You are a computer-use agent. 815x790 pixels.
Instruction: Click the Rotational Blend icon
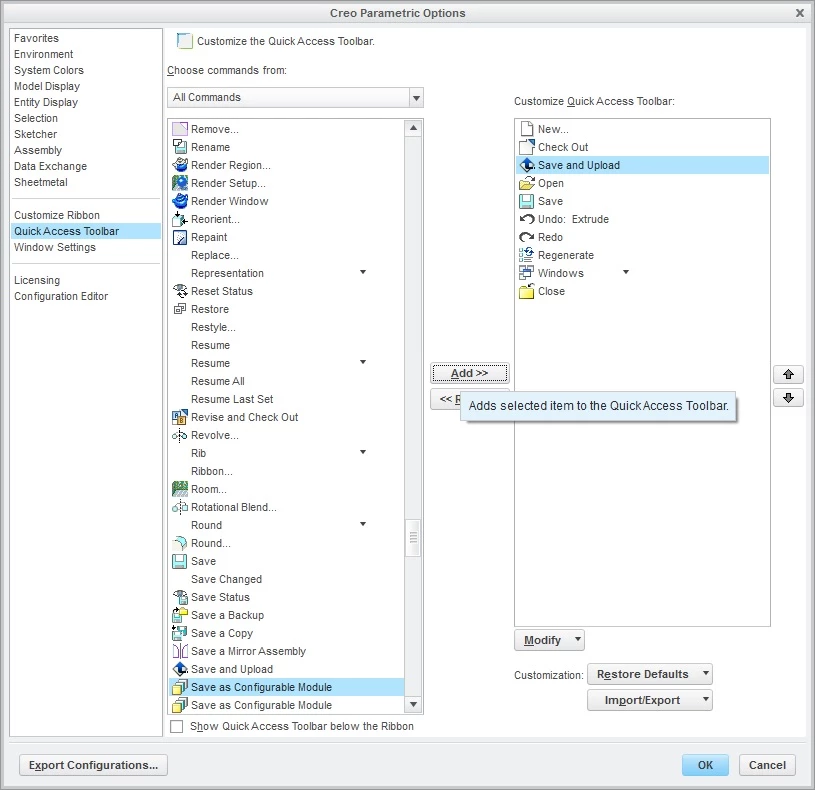[x=179, y=507]
